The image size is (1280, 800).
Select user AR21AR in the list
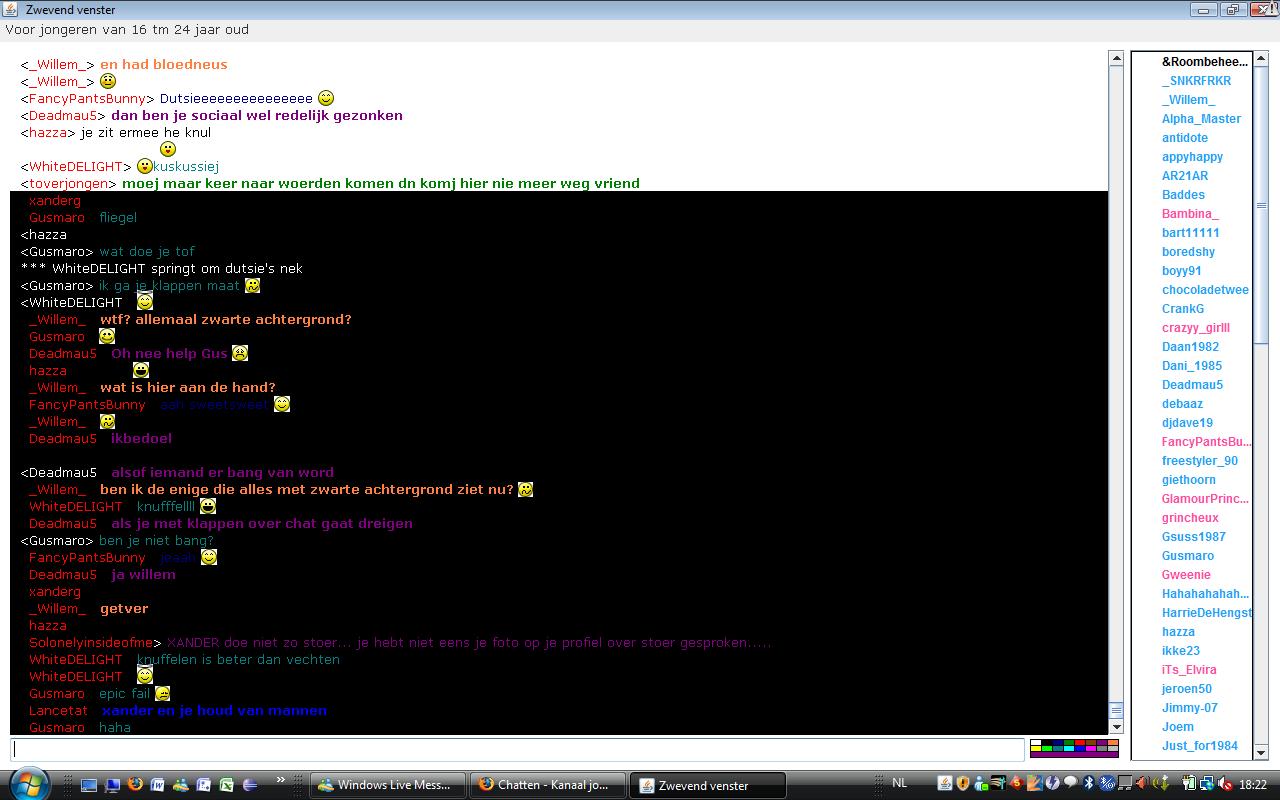click(x=1185, y=176)
